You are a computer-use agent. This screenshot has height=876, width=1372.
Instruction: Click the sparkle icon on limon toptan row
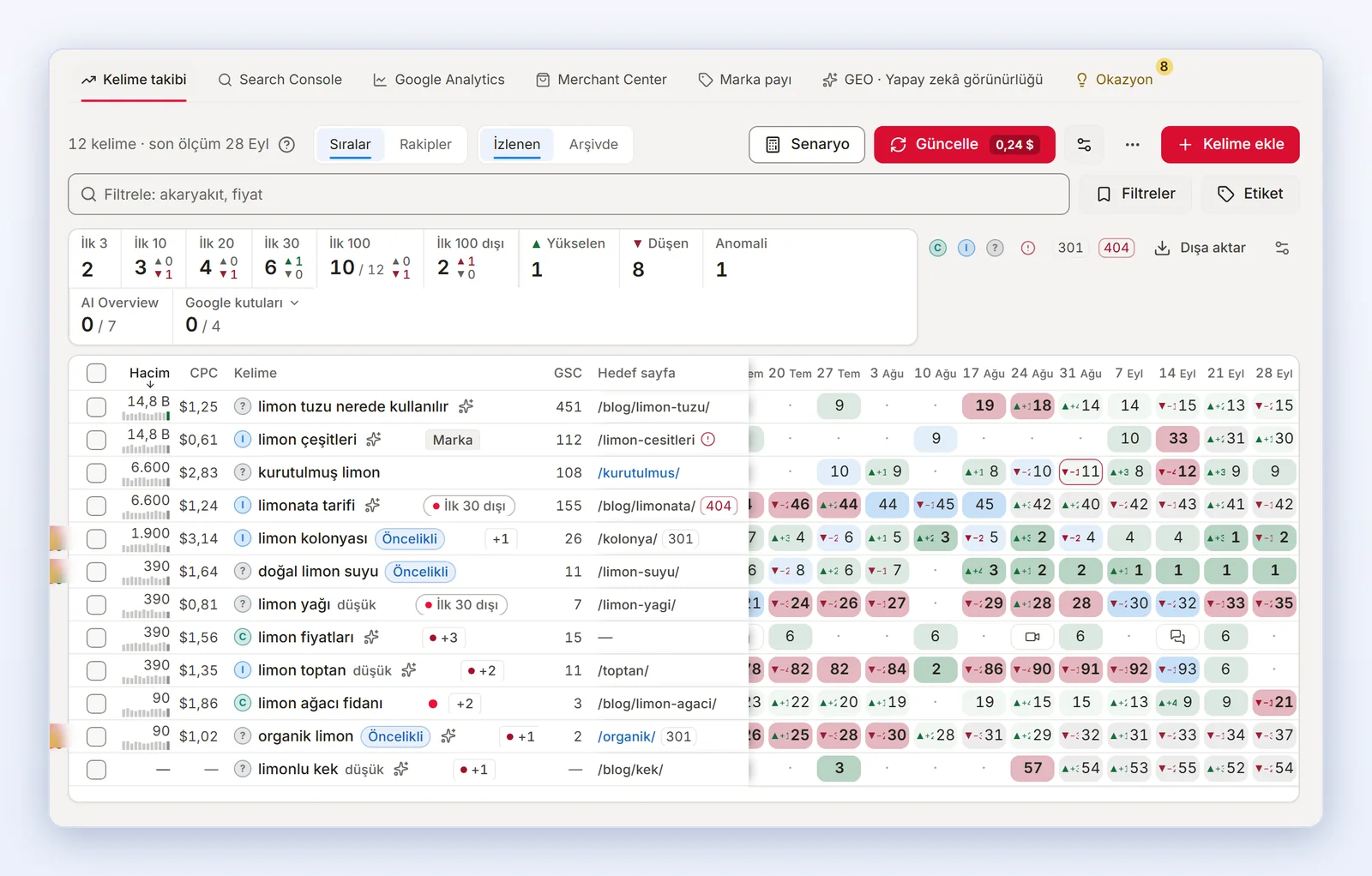(408, 670)
